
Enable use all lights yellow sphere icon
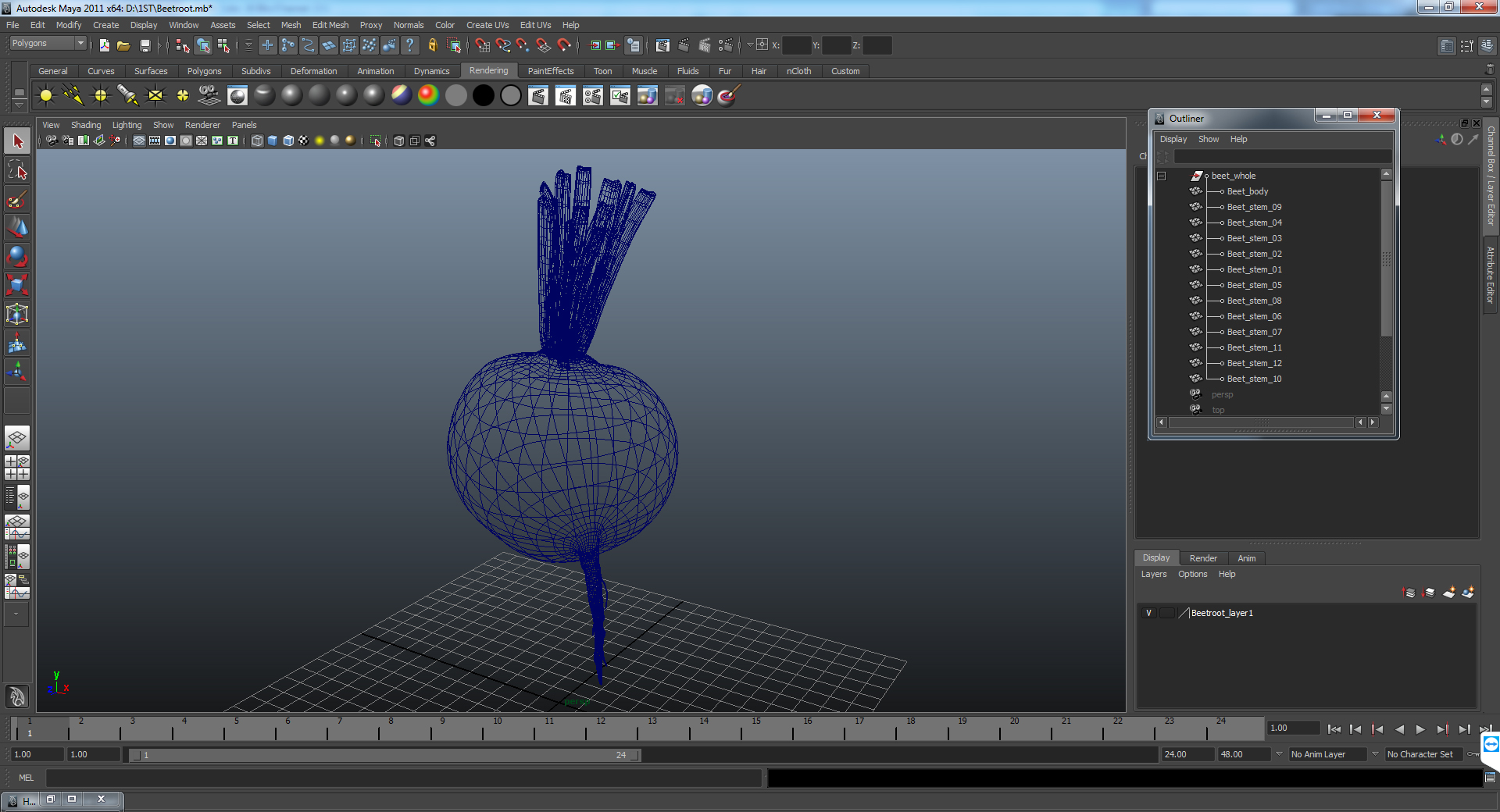coord(320,141)
